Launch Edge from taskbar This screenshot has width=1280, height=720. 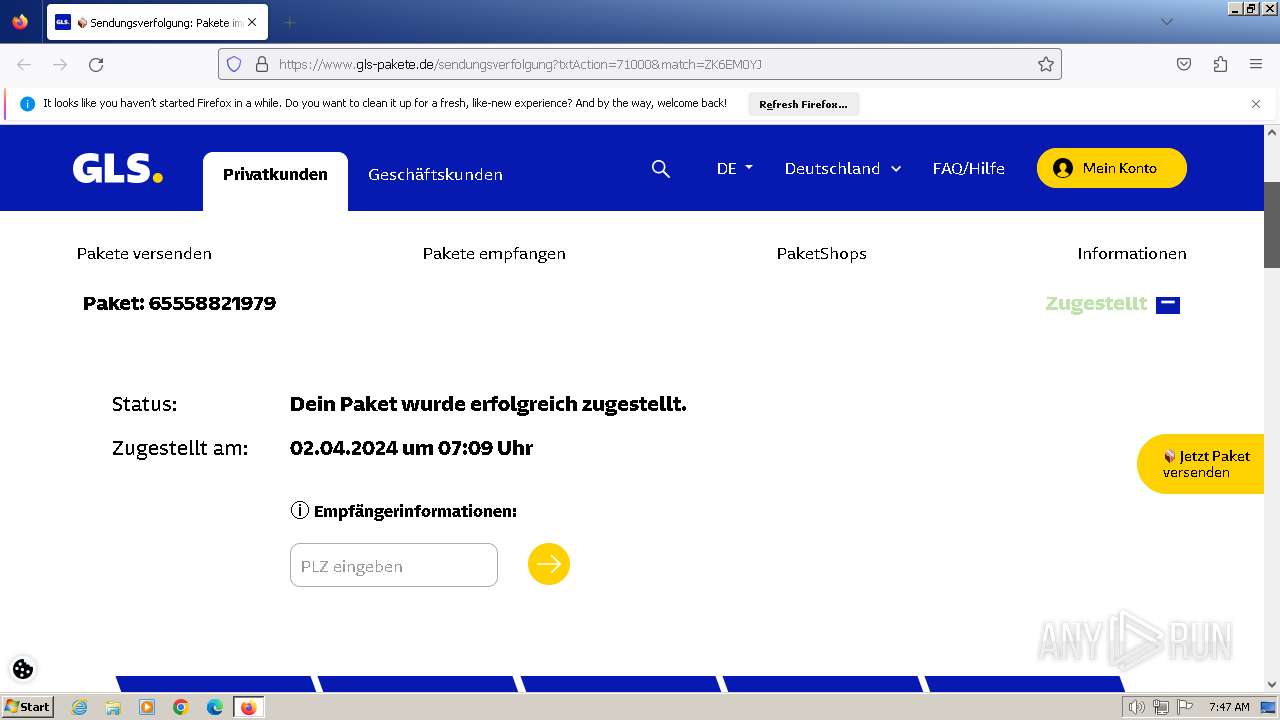pyautogui.click(x=215, y=707)
